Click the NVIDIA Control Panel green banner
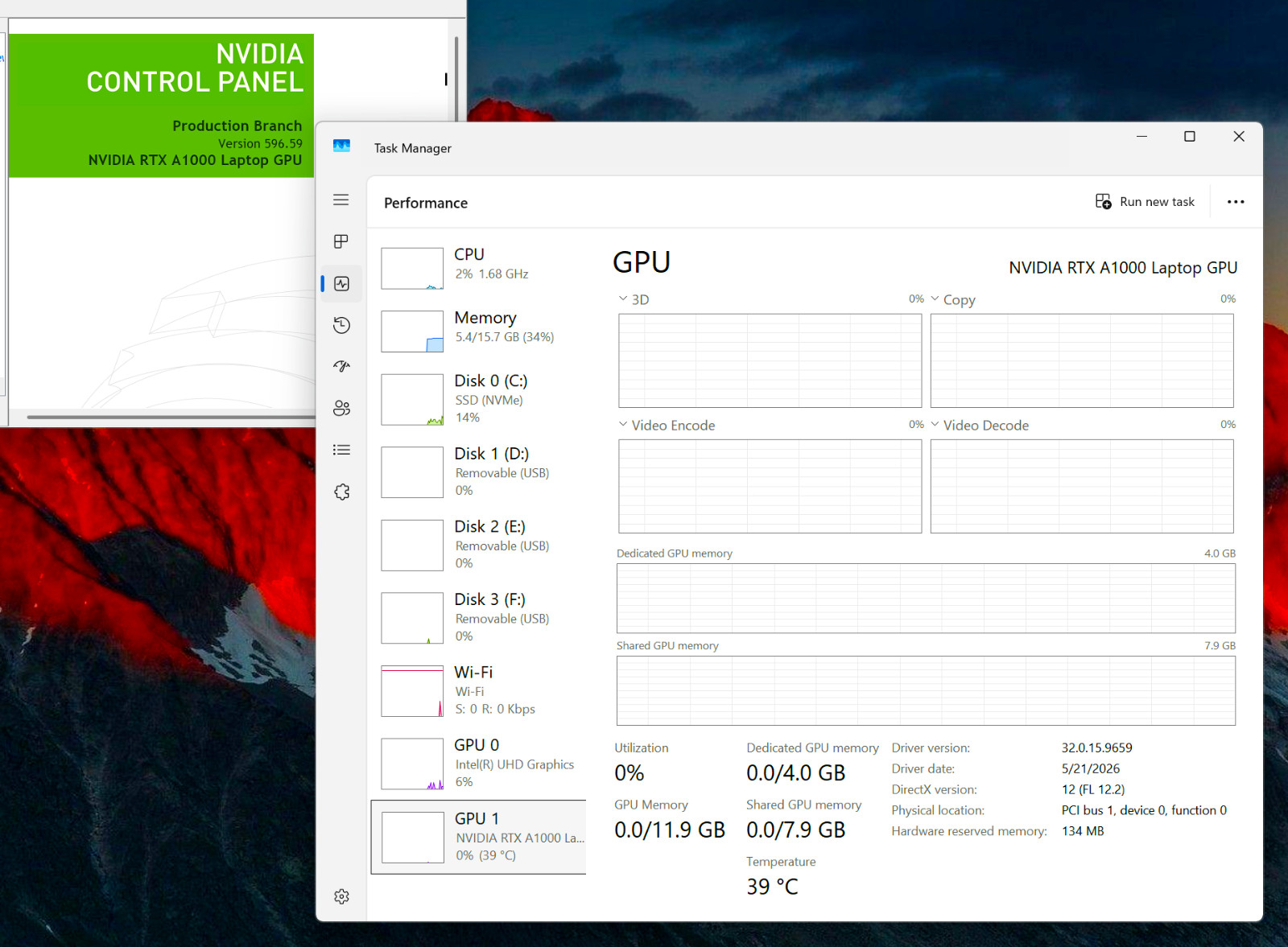 pyautogui.click(x=161, y=105)
